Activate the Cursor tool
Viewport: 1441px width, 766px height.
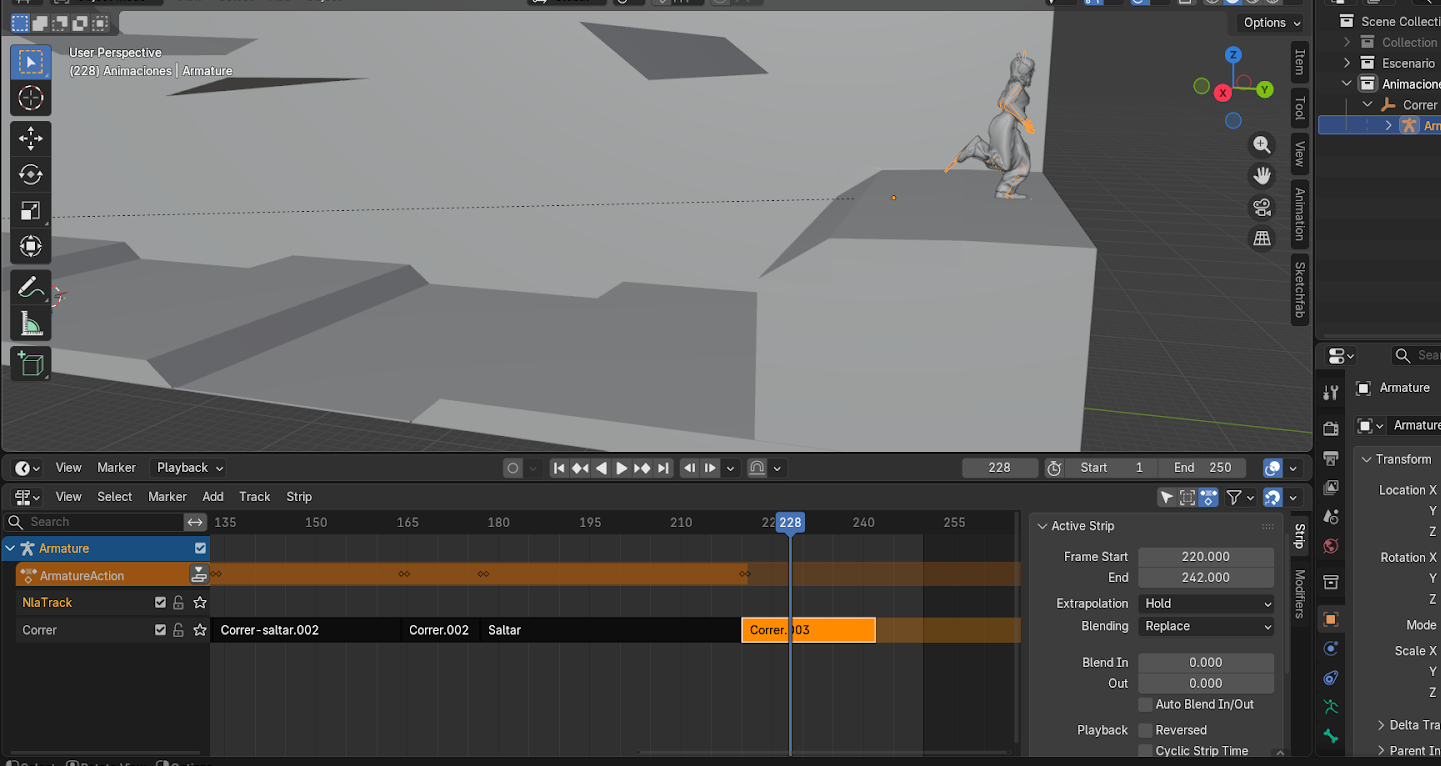point(31,98)
